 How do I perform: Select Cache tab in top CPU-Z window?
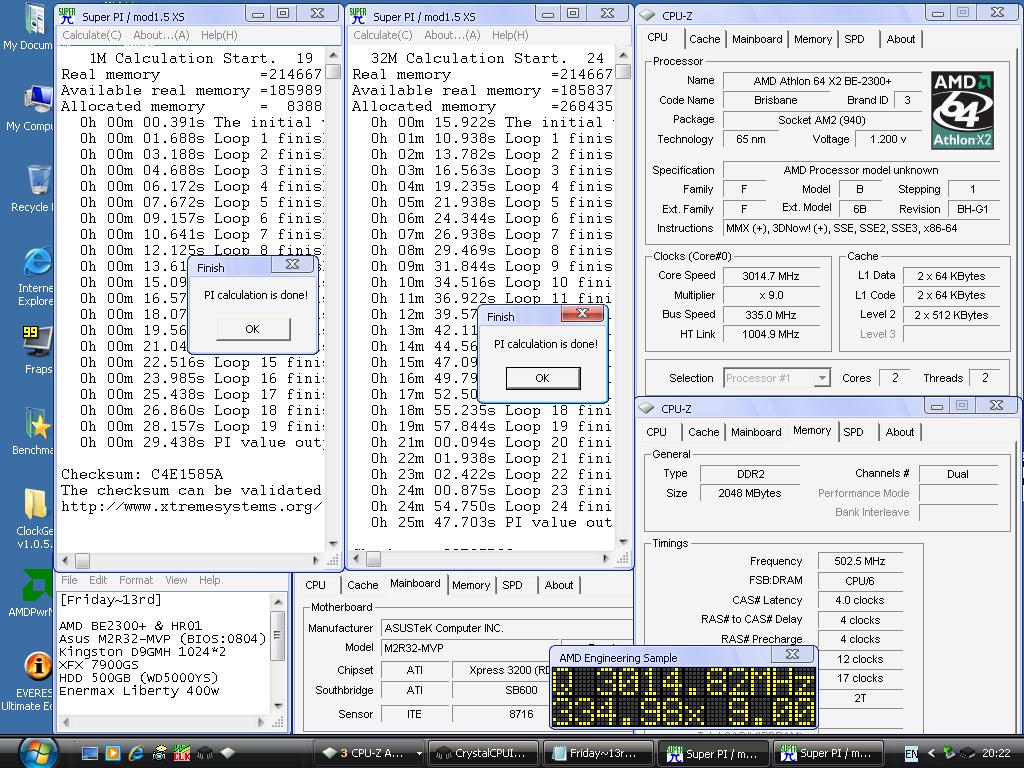point(705,39)
